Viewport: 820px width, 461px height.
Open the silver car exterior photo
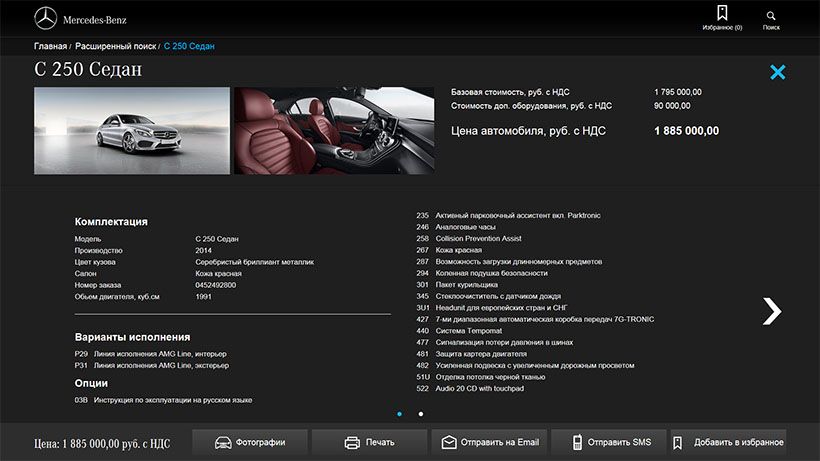[132, 130]
